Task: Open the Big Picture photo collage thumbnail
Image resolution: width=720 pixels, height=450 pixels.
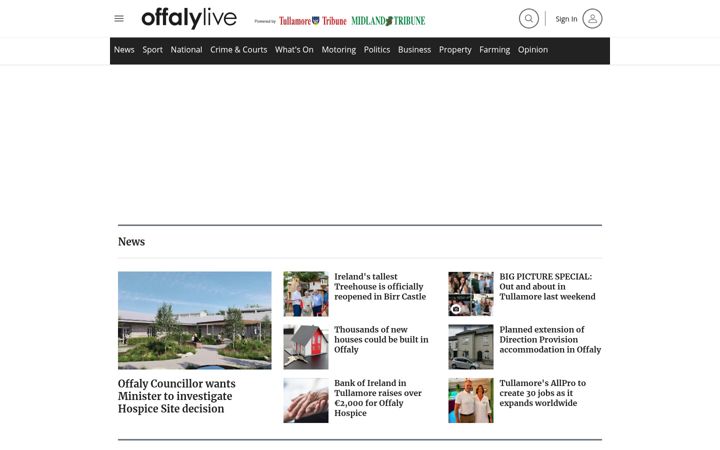Action: (x=471, y=294)
